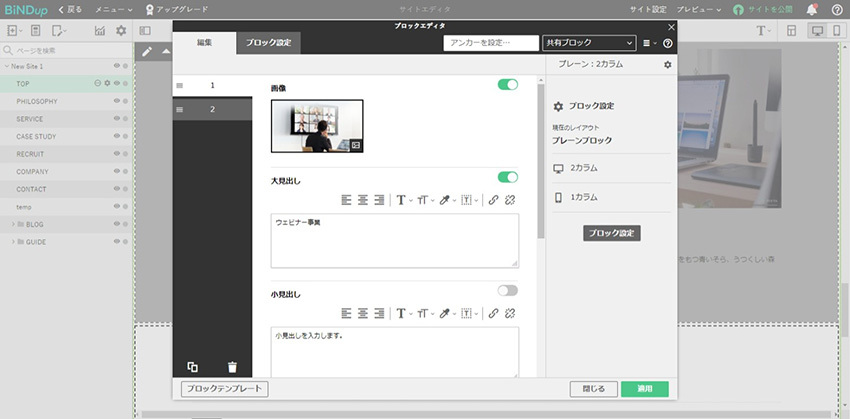This screenshot has height=419, width=850.
Task: Enable the 小見出し toggle switch
Action: point(507,290)
